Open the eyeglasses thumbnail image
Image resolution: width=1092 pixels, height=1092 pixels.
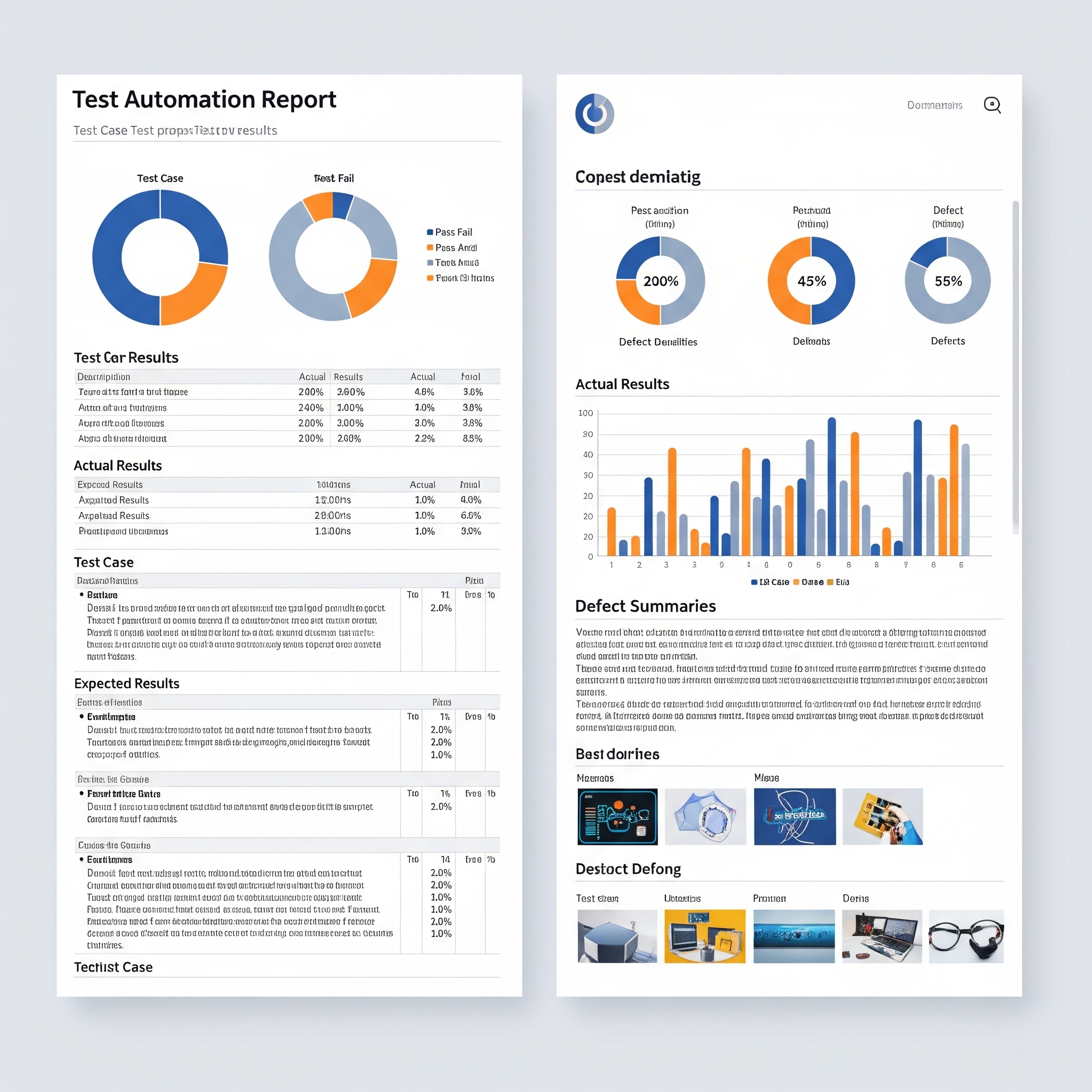[x=966, y=936]
